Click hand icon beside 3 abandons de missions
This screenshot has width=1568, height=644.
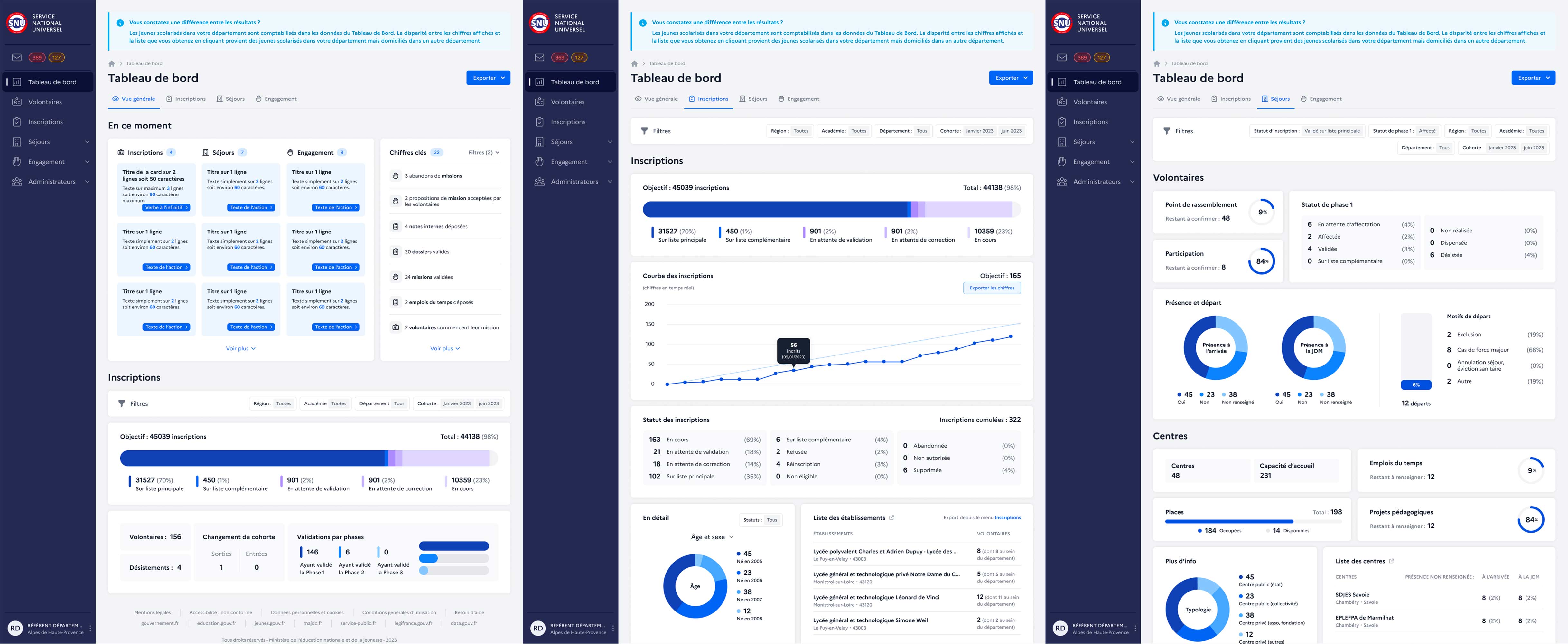tap(396, 175)
